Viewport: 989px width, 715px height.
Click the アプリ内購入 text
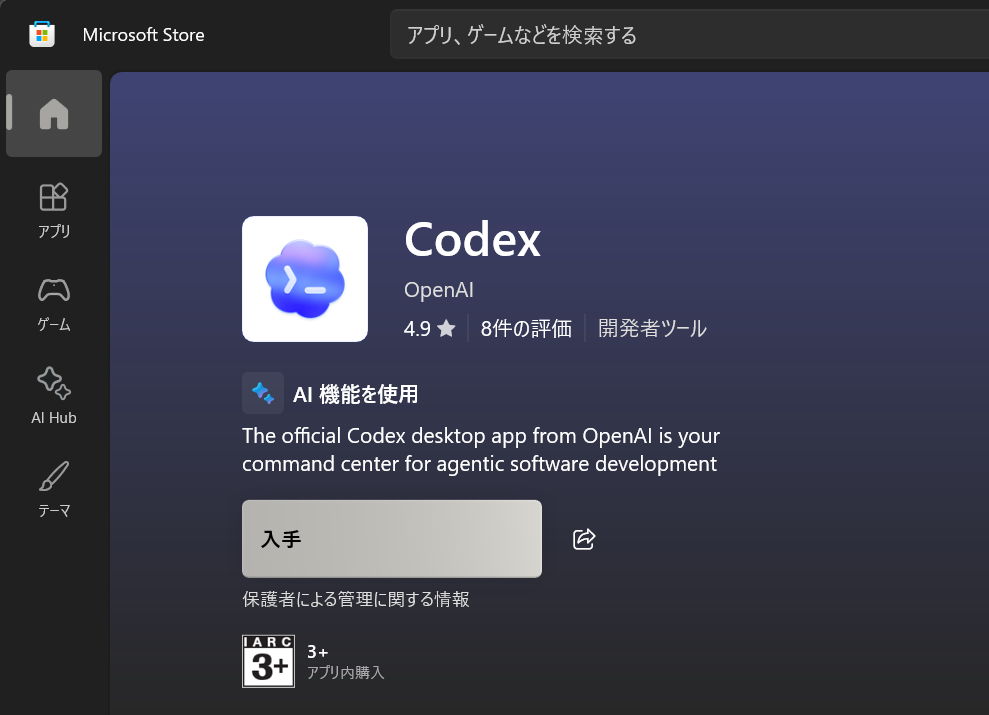click(x=346, y=672)
